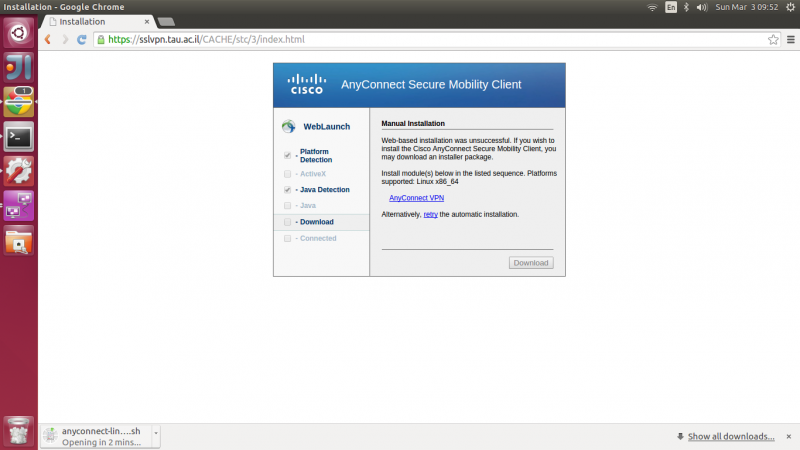Click the retry automatic installation link
Viewport: 800px width, 450px height.
click(430, 214)
